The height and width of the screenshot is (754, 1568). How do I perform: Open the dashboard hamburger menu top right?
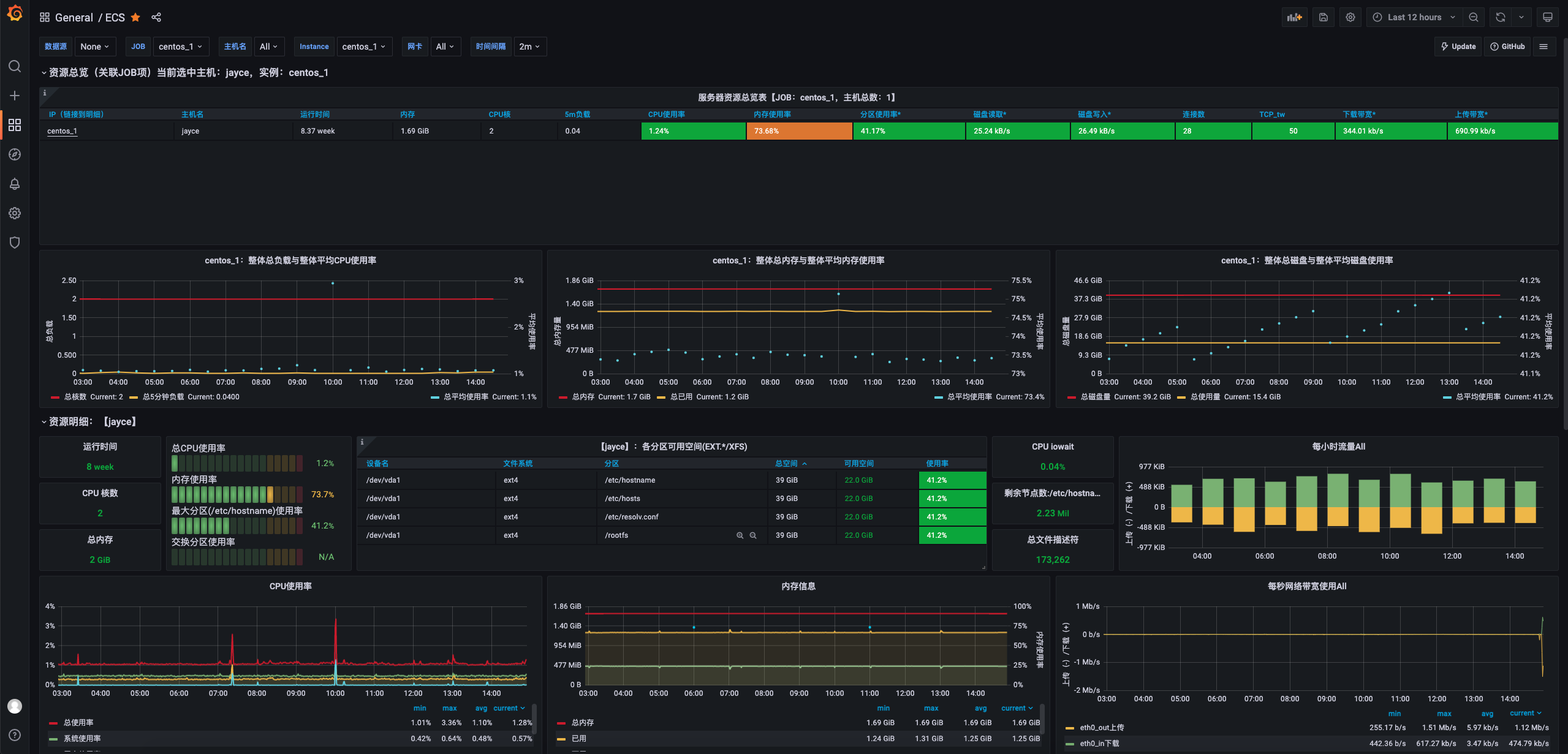click(x=1545, y=46)
